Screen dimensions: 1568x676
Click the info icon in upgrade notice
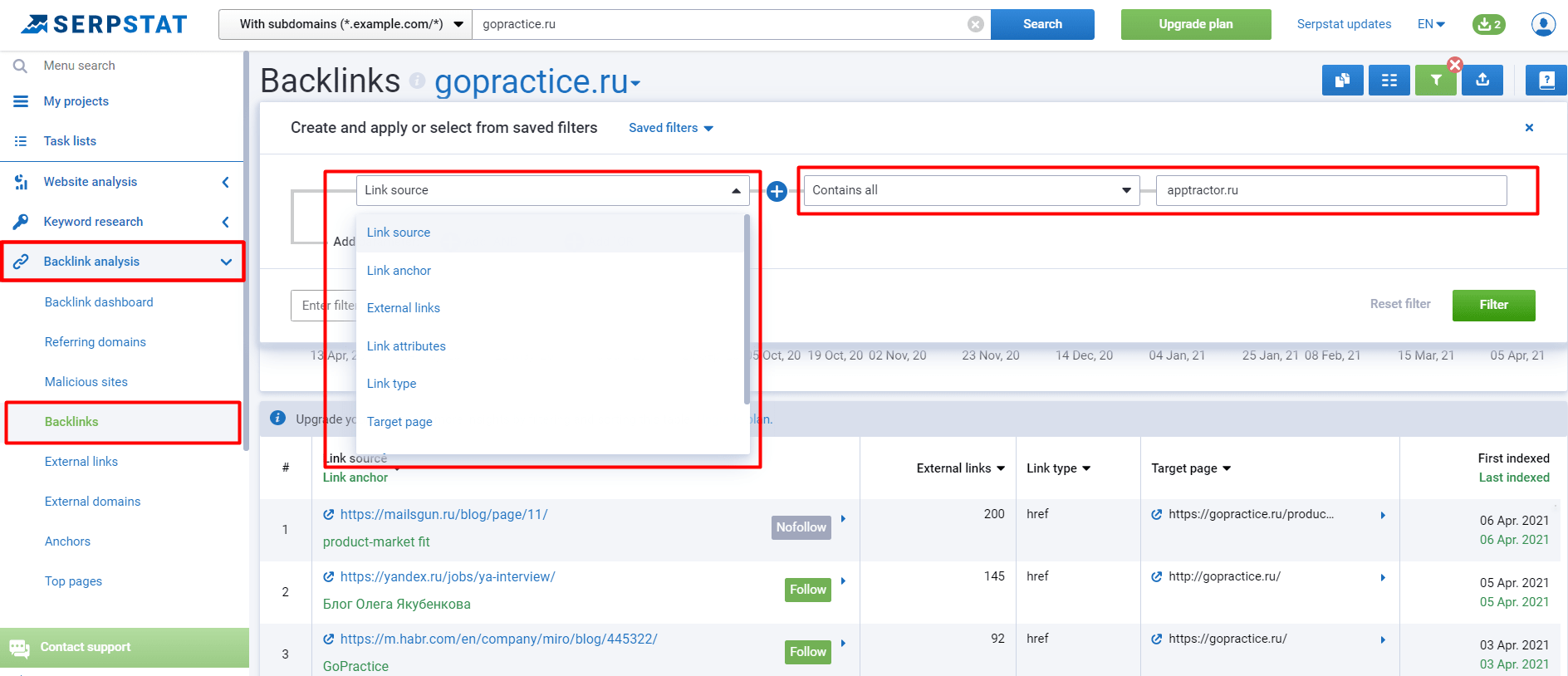(x=277, y=418)
